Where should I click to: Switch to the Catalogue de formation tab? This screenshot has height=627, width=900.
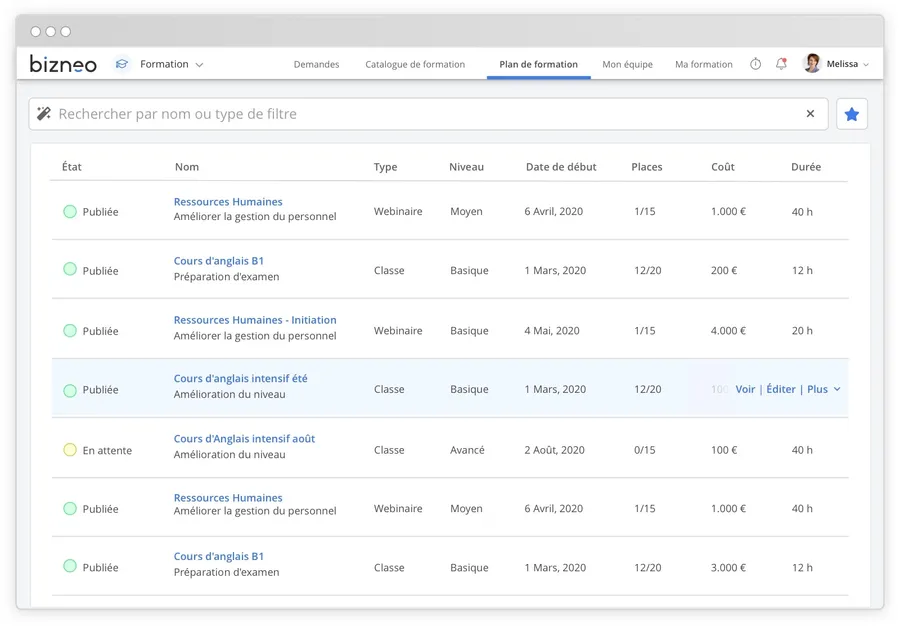point(415,64)
